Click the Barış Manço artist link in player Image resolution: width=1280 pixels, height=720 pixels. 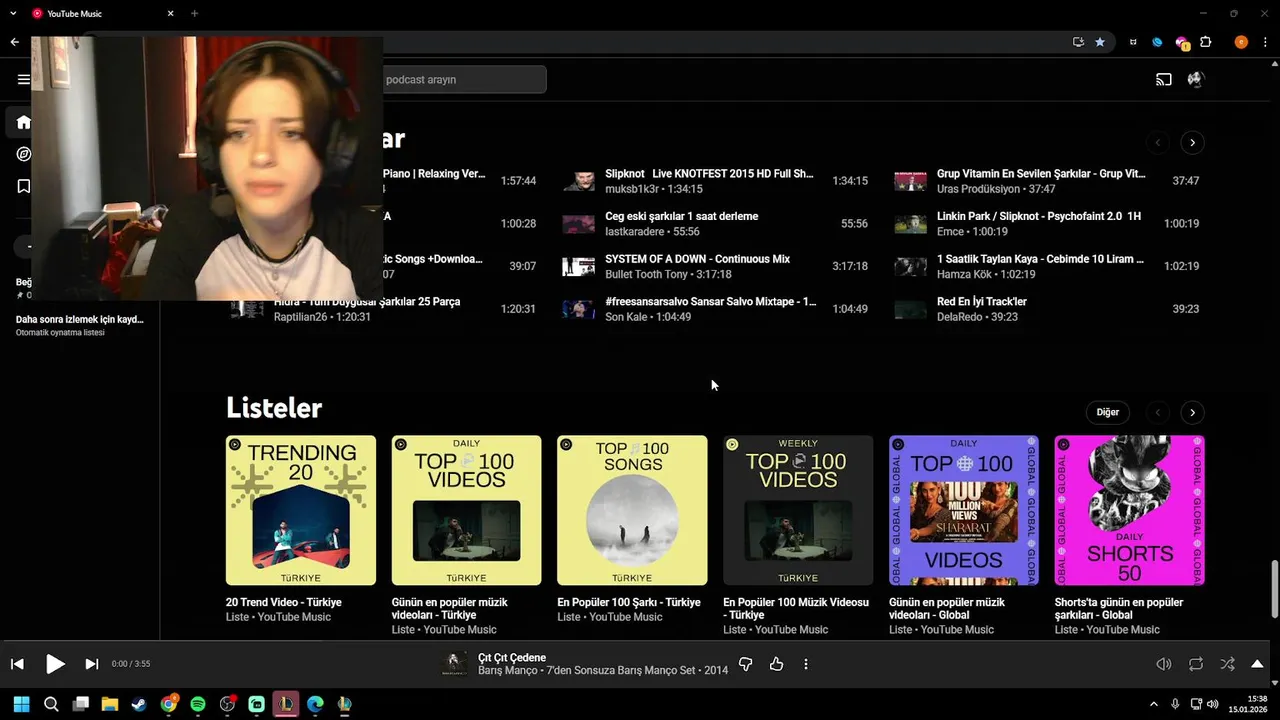pos(509,671)
